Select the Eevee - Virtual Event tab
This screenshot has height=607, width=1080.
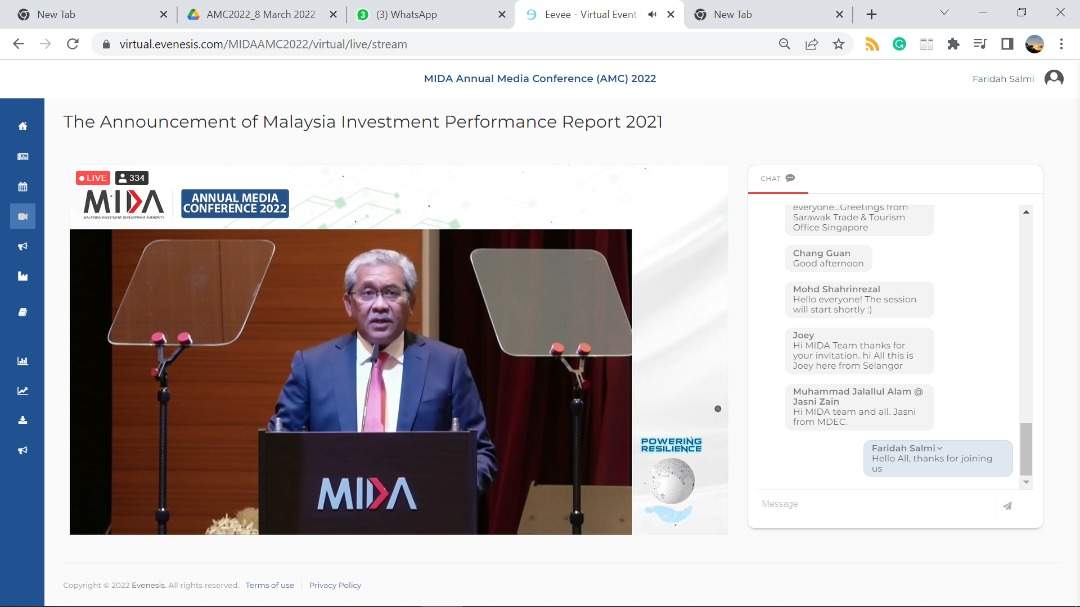(599, 14)
